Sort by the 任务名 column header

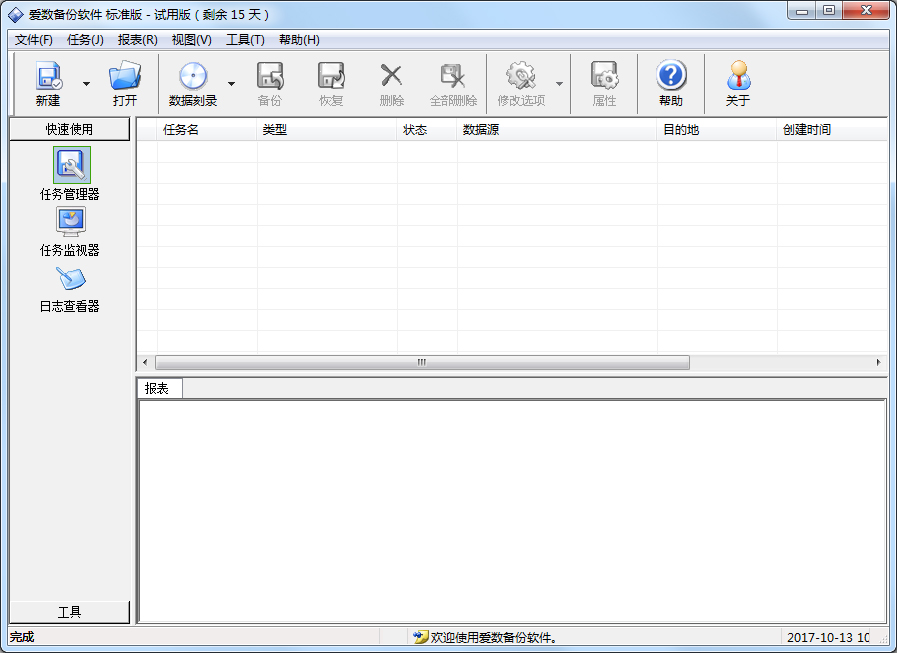pos(181,130)
